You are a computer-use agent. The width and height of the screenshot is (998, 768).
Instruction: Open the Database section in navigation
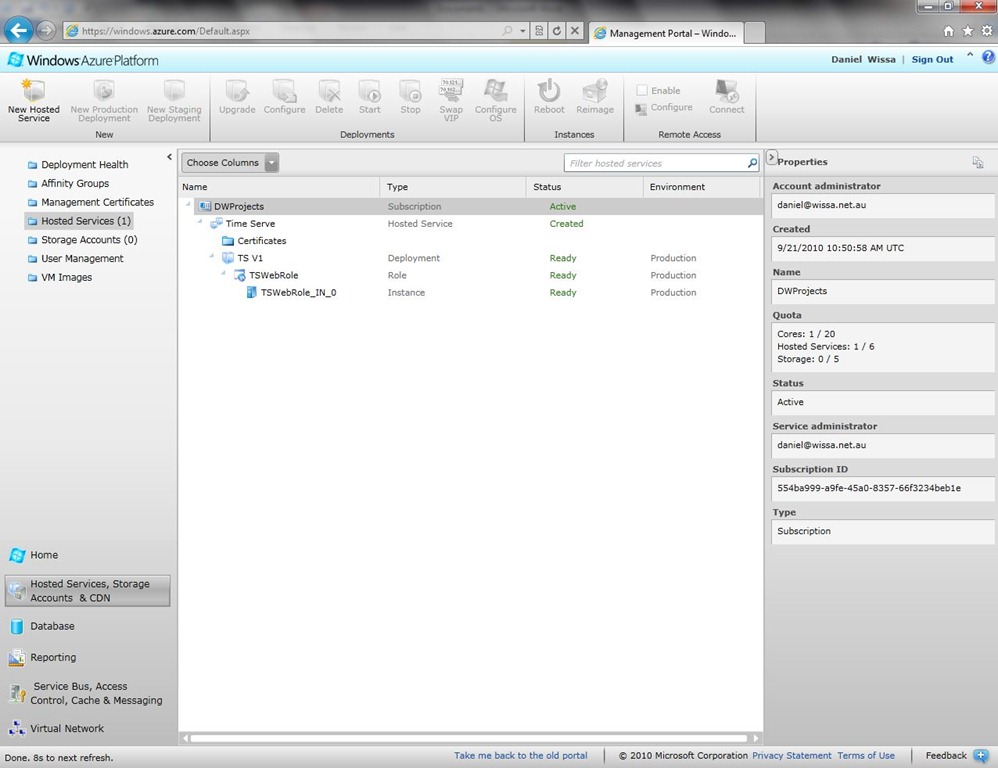click(52, 626)
